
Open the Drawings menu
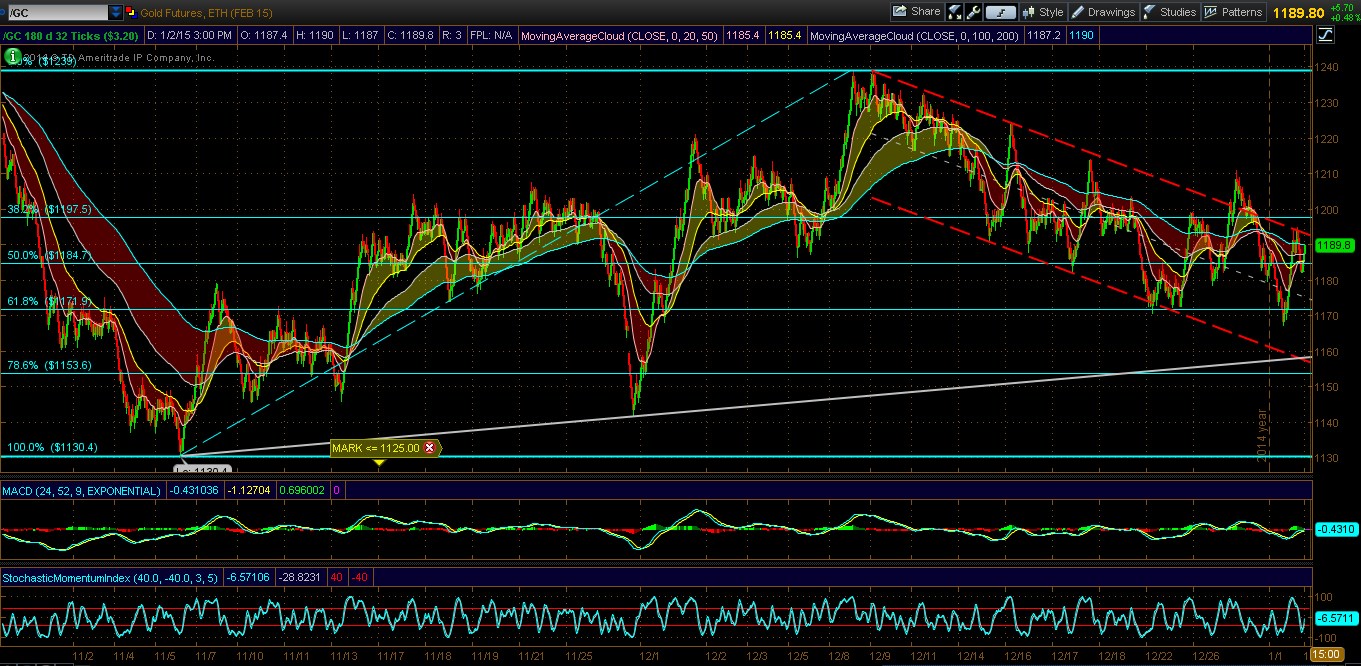(x=1104, y=12)
